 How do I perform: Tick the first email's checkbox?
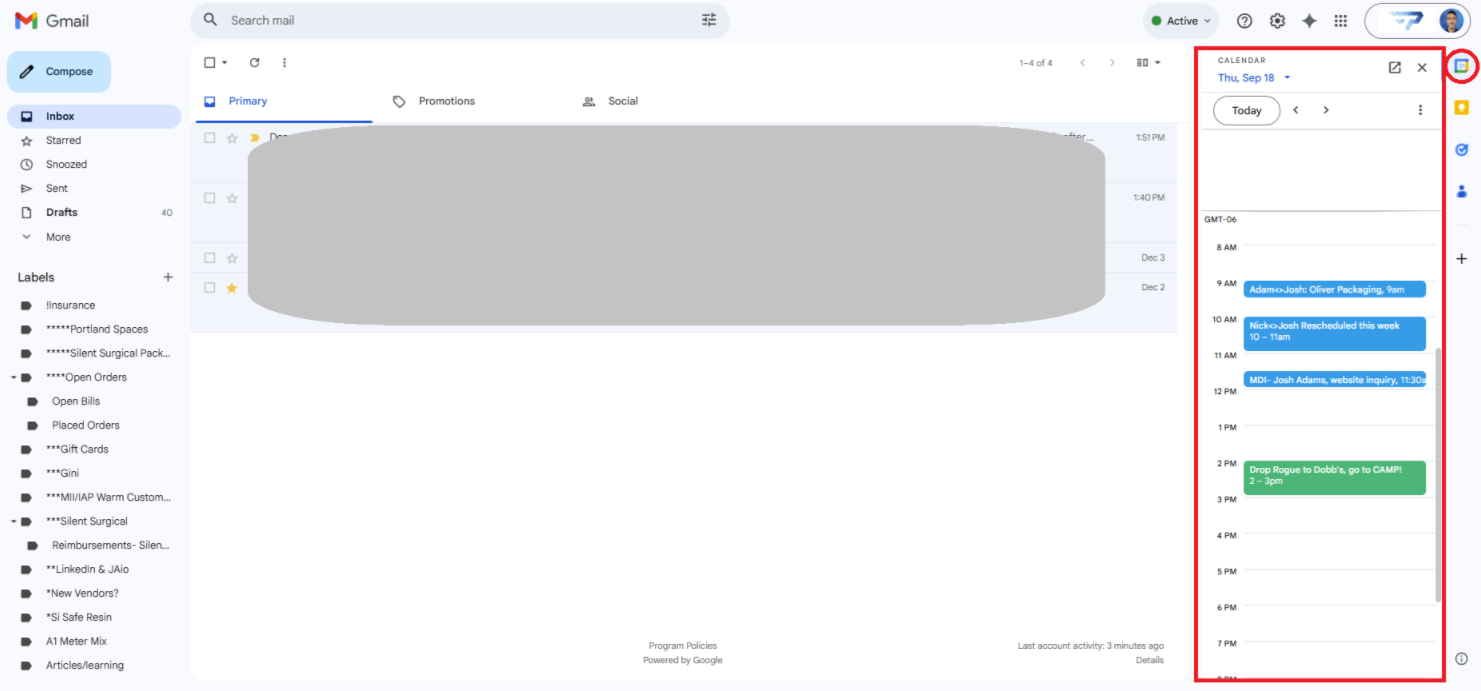(210, 138)
